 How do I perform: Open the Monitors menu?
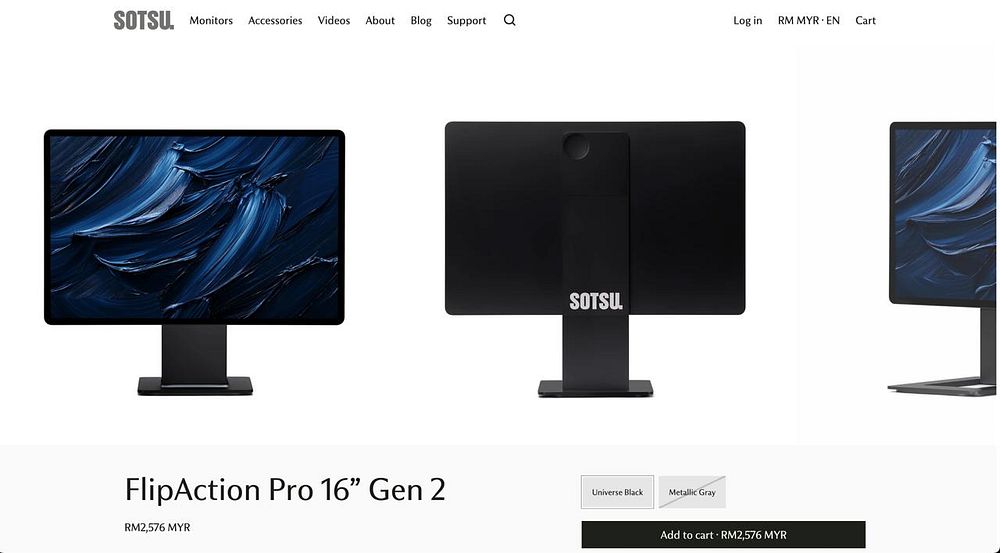point(211,20)
